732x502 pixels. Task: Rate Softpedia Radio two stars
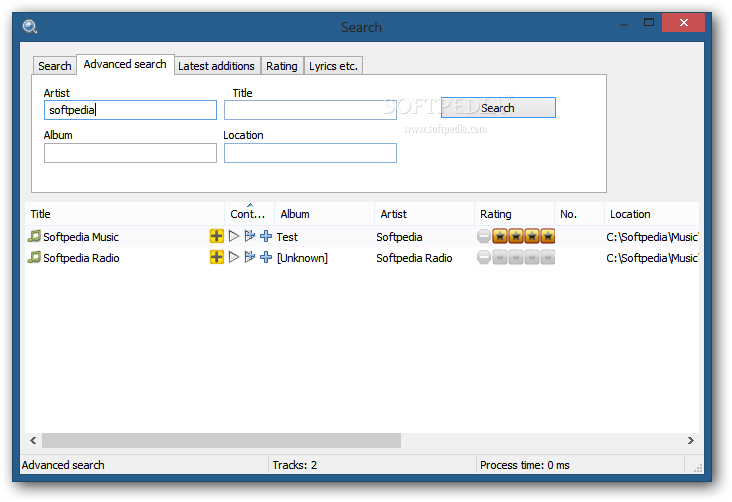click(x=516, y=257)
